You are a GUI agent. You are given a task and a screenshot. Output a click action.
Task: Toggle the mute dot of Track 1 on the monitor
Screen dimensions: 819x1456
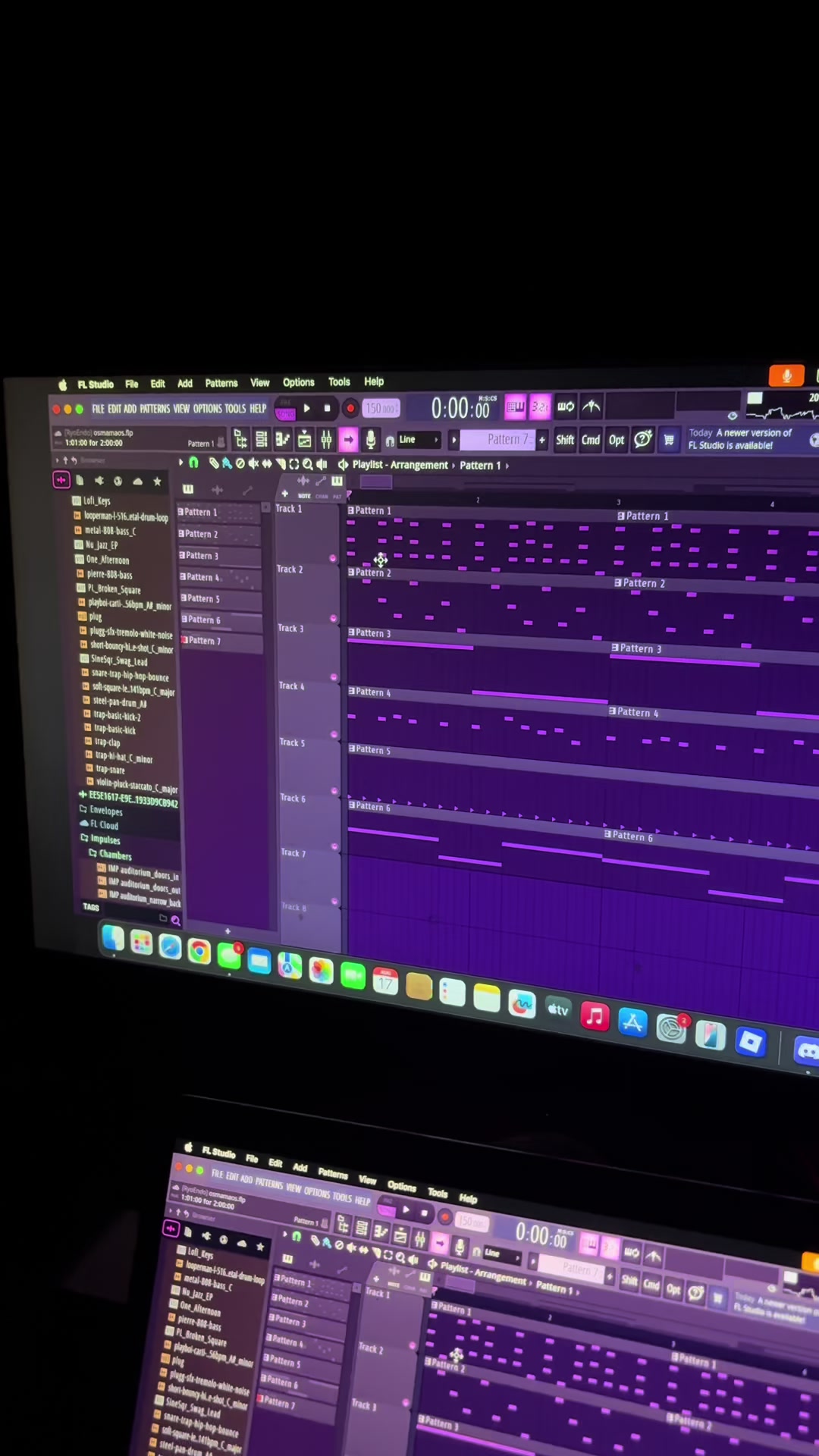pos(333,558)
